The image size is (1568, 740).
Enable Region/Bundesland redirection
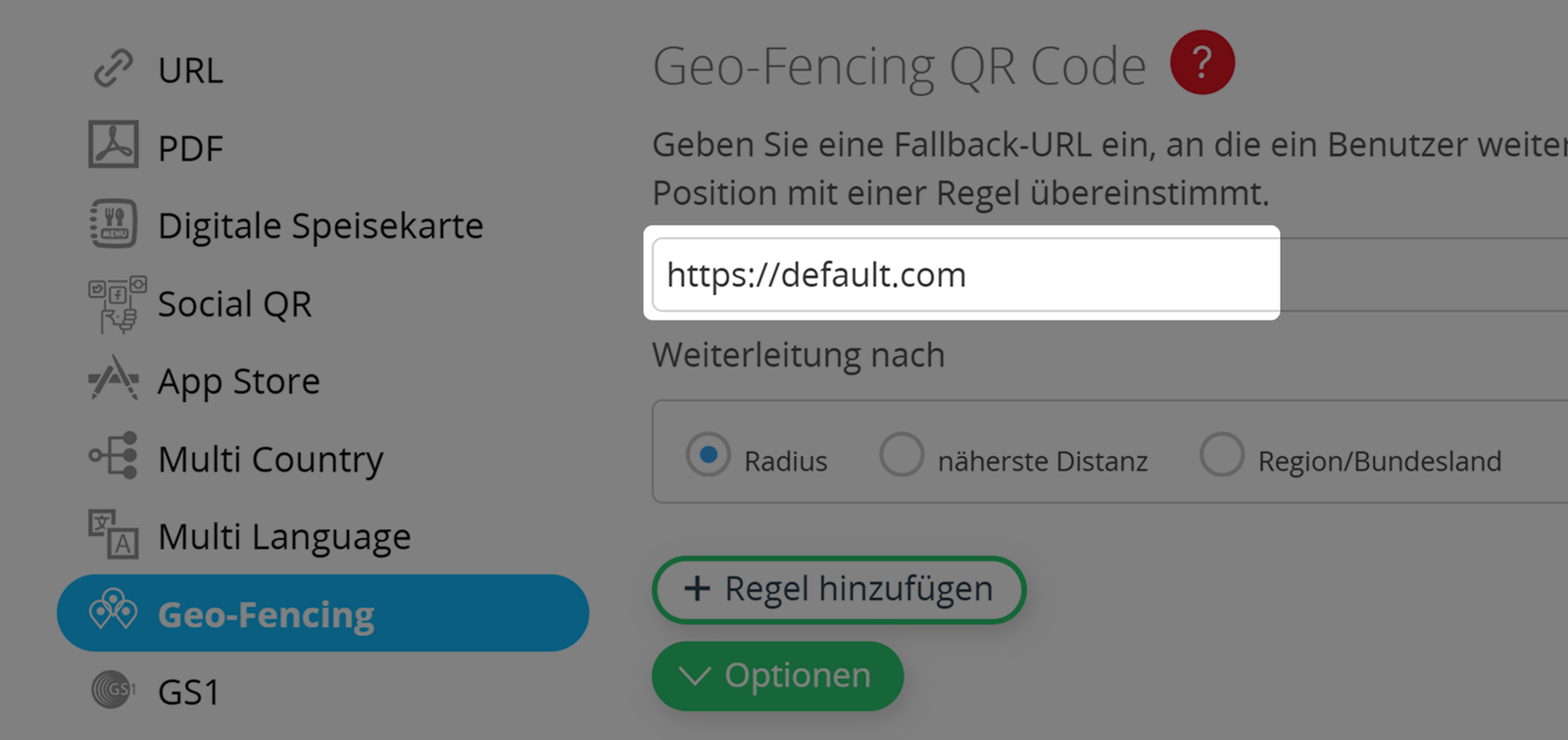(x=1222, y=455)
